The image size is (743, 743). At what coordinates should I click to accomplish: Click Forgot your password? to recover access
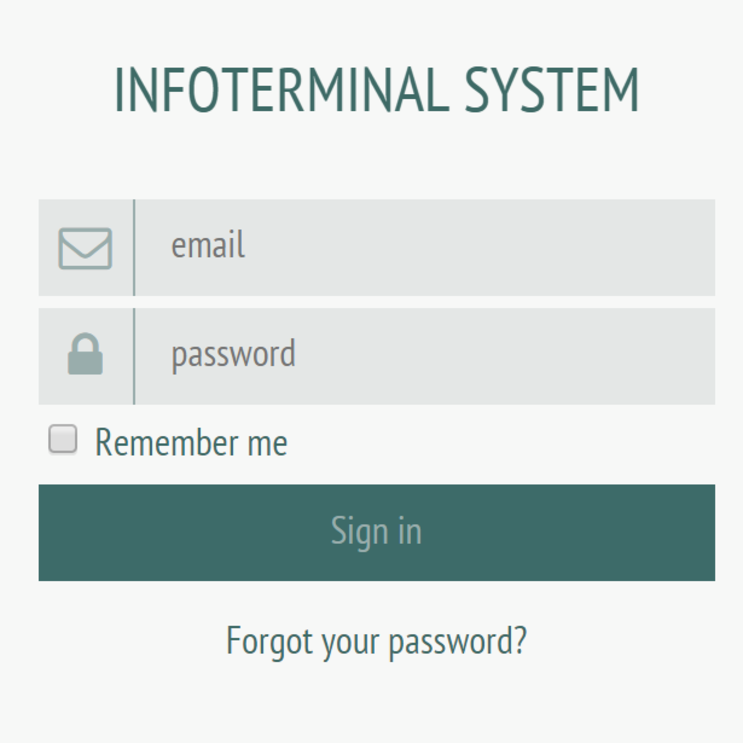click(x=376, y=641)
